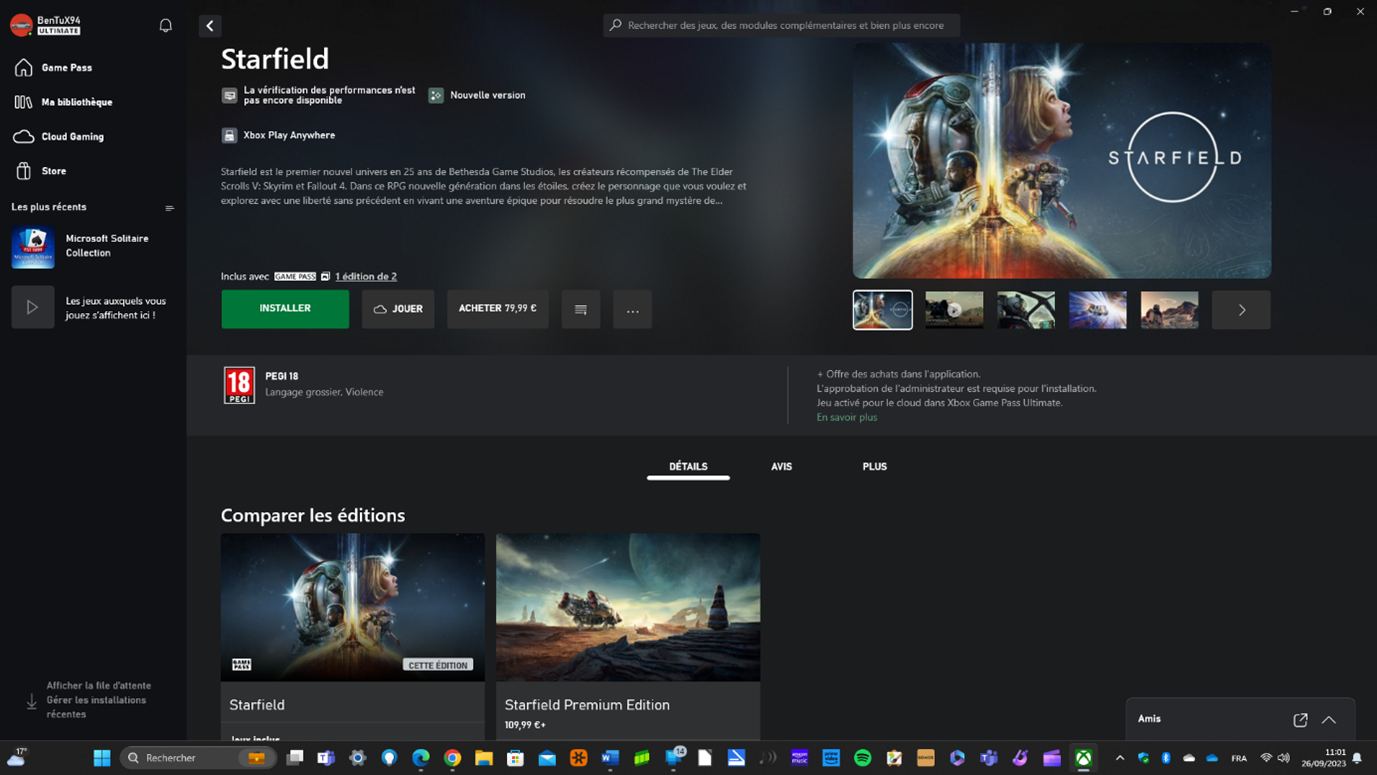The image size is (1377, 775).
Task: Click the game search field
Action: [x=782, y=25]
